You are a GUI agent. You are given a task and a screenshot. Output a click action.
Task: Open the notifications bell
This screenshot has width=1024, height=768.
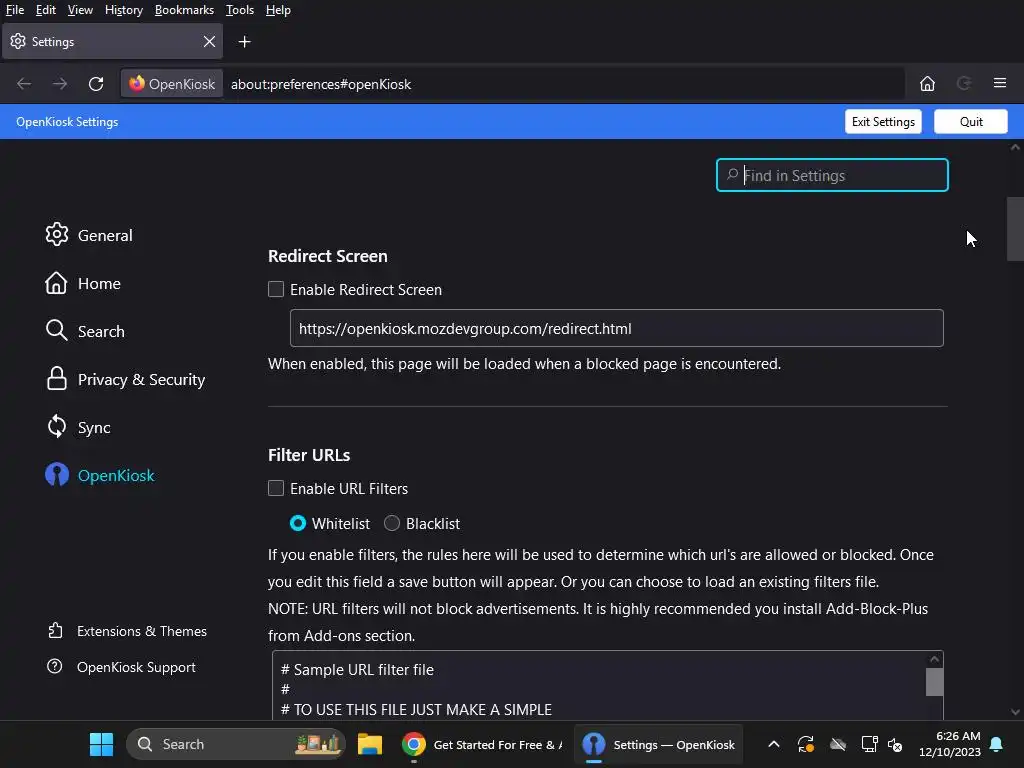pos(996,744)
